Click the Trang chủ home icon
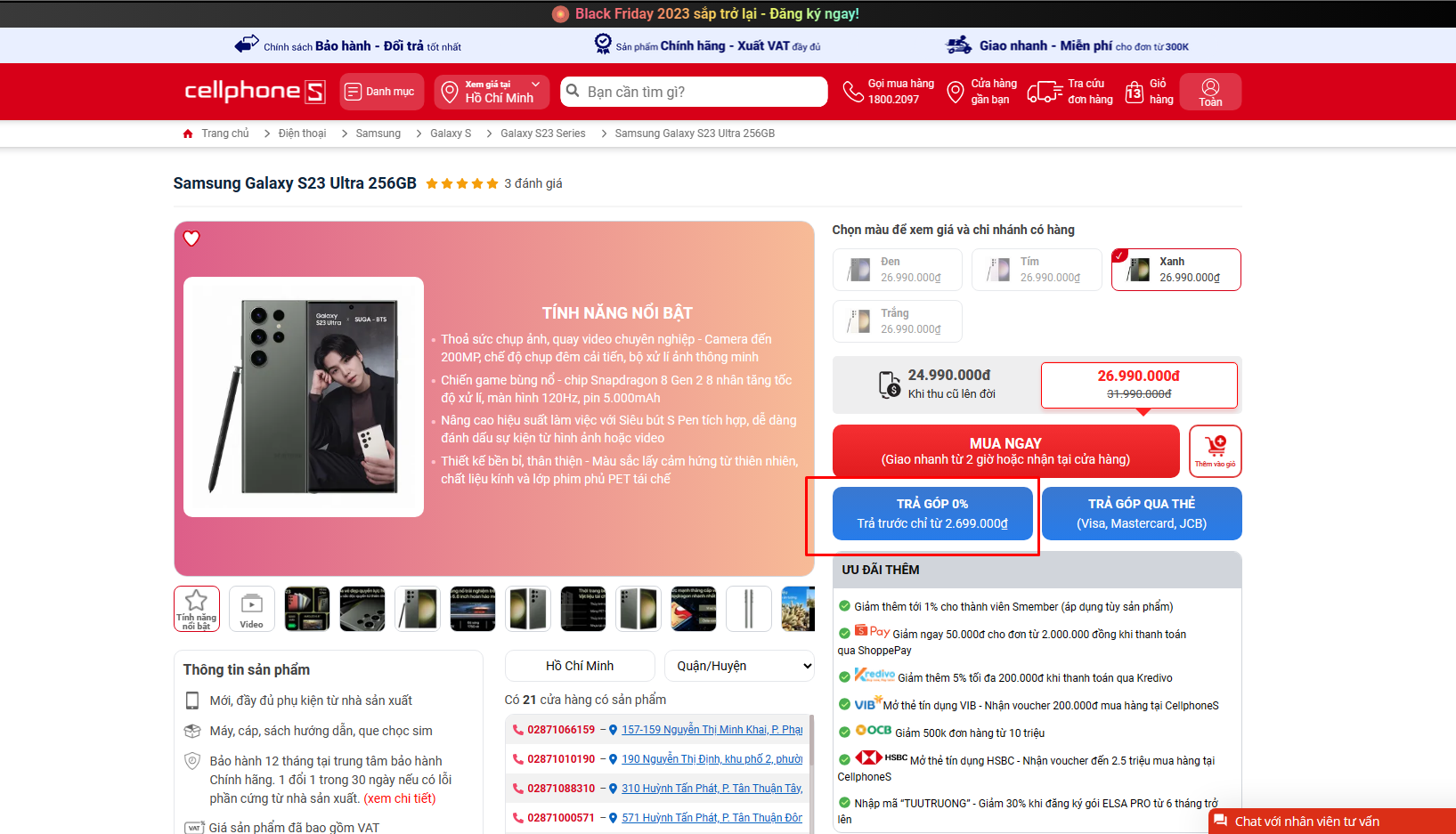The height and width of the screenshot is (834, 1456). (x=188, y=134)
